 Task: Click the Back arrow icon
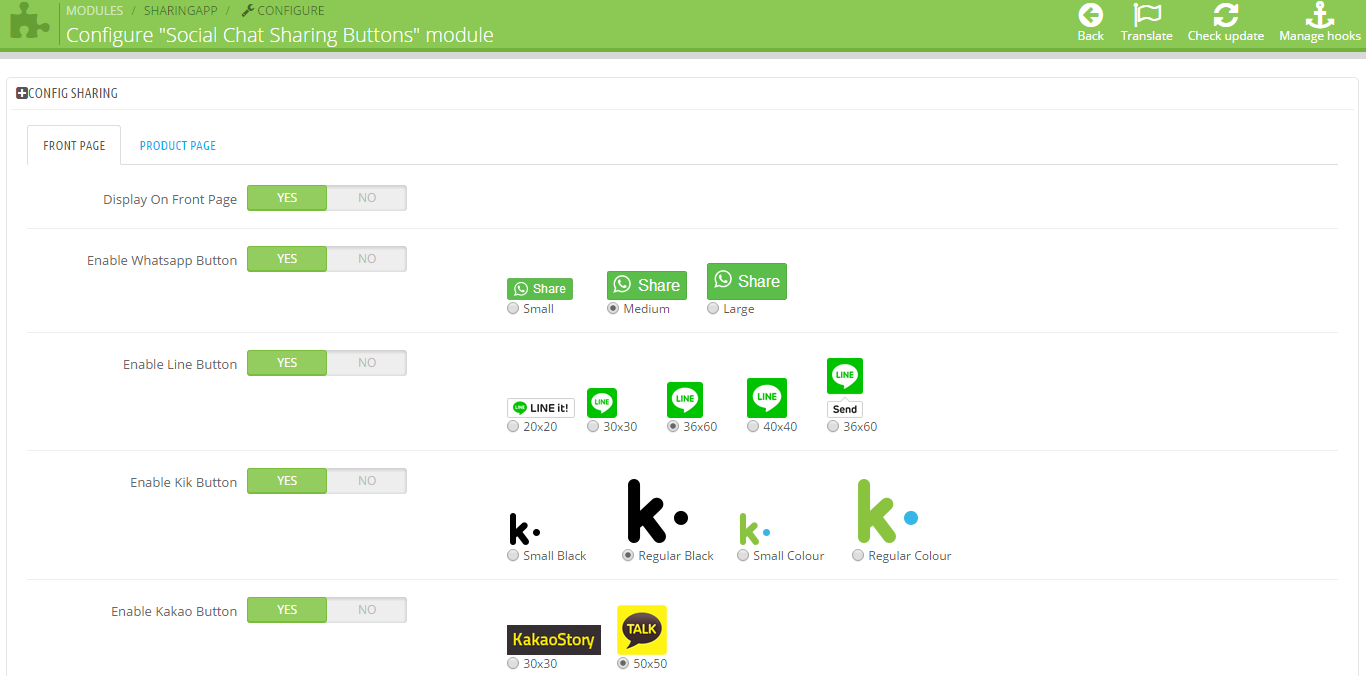pos(1090,15)
